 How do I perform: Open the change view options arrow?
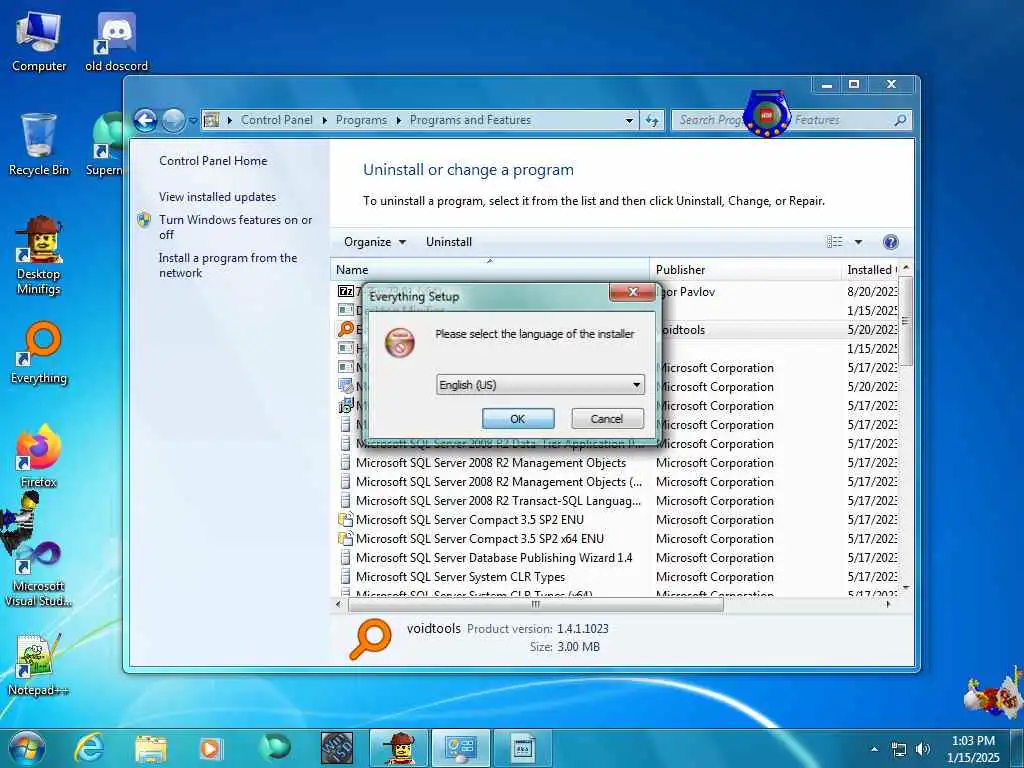858,242
